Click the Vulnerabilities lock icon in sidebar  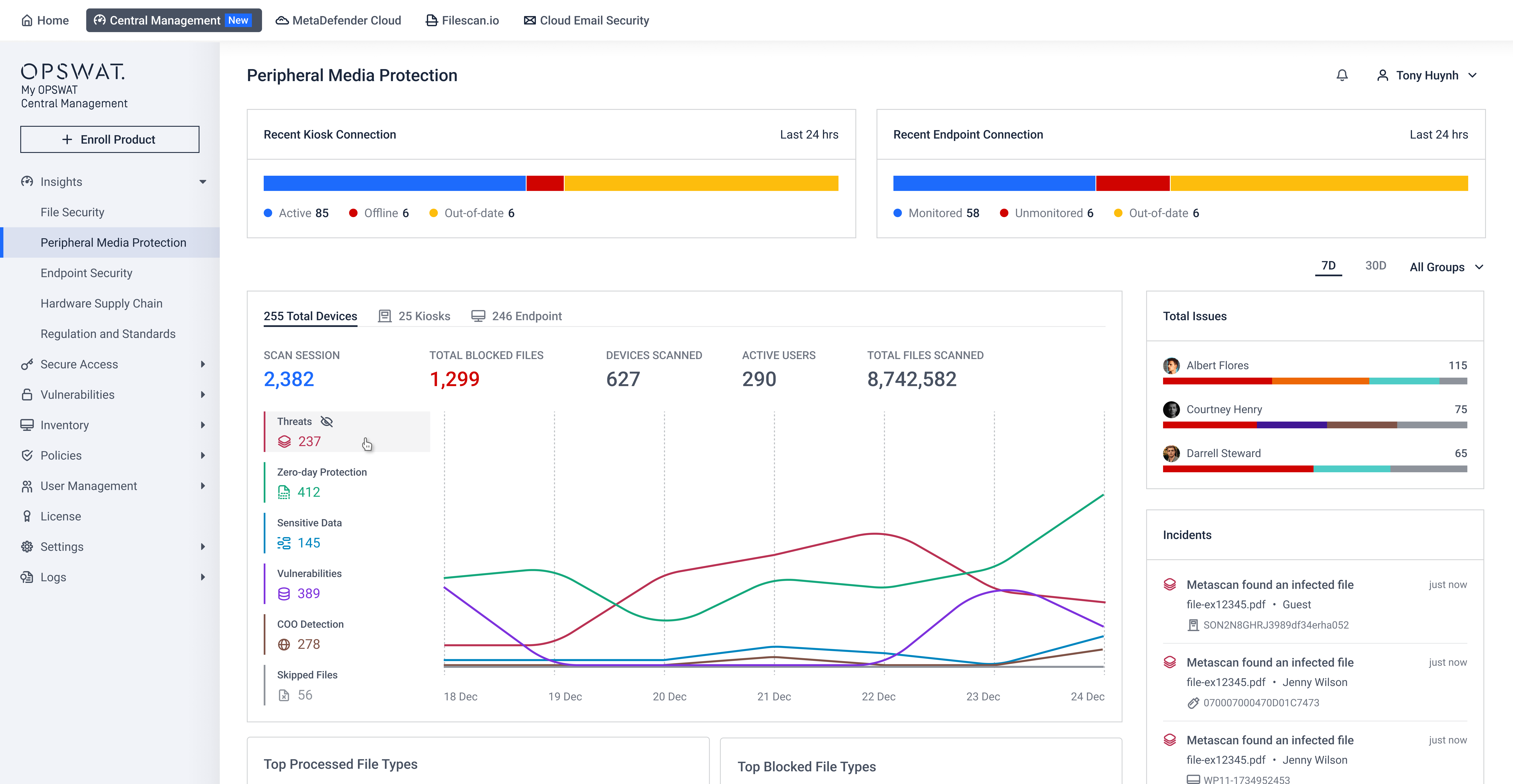pyautogui.click(x=27, y=395)
